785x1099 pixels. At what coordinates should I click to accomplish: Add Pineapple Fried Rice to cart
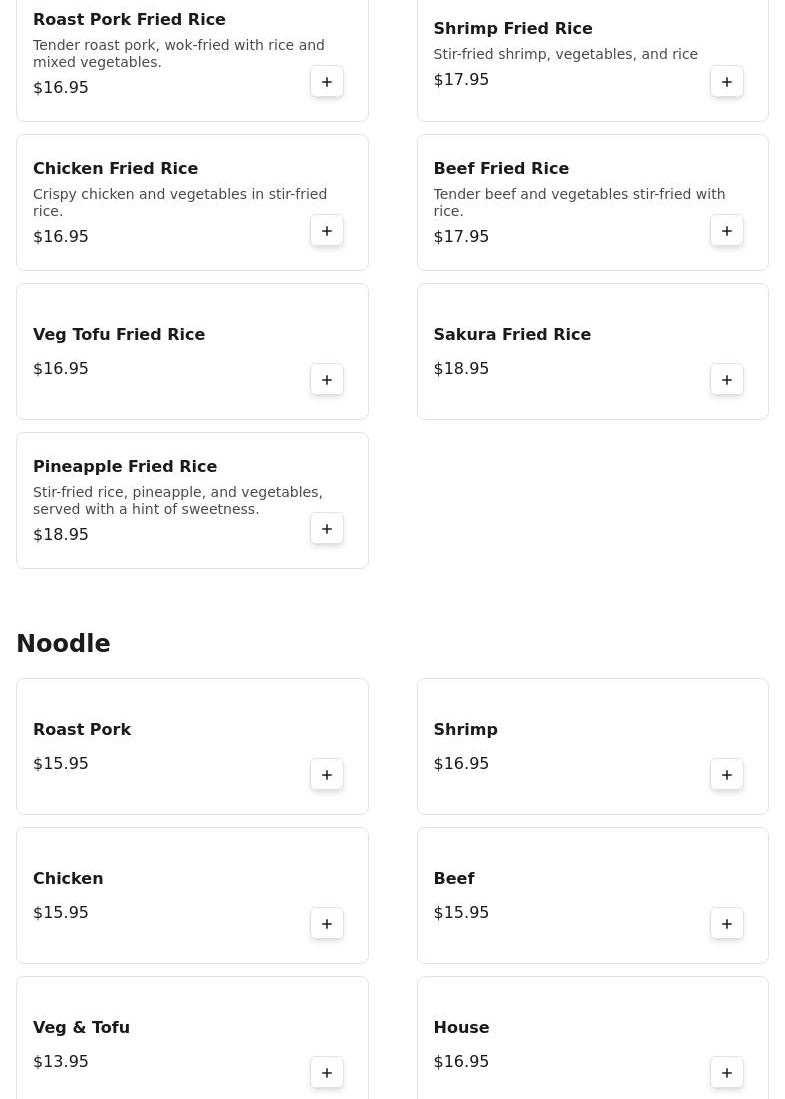point(327,529)
